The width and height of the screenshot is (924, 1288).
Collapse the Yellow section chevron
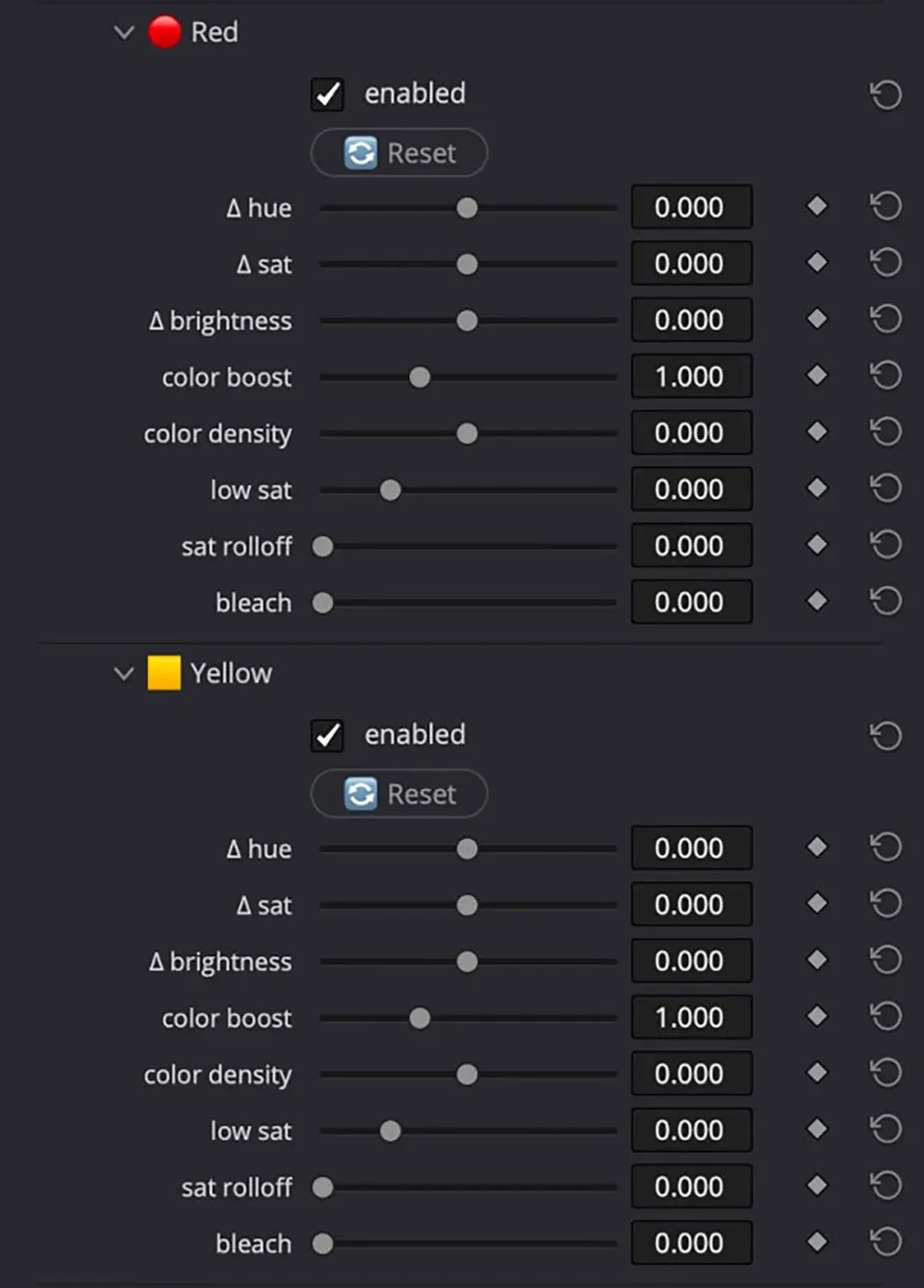tap(124, 674)
